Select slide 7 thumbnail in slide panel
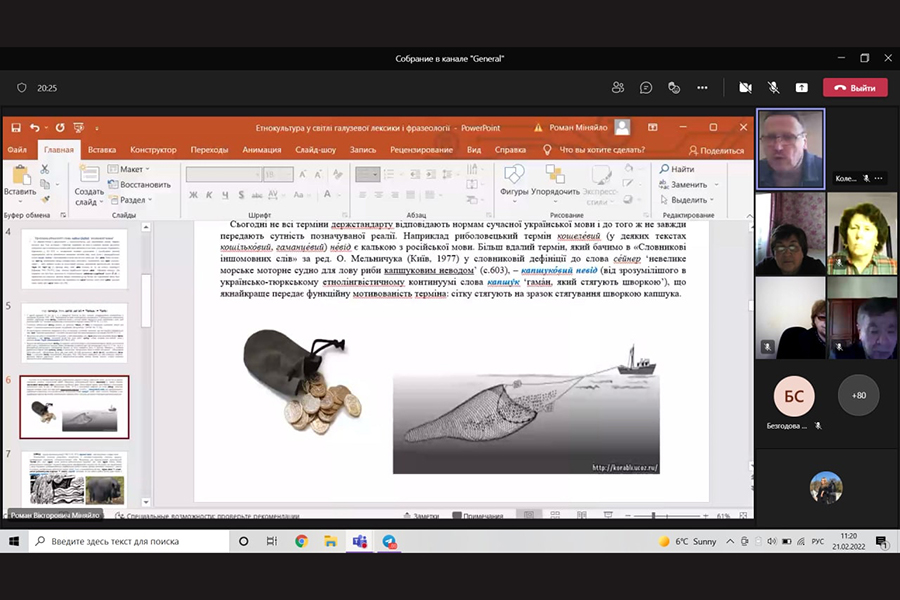The image size is (900, 600). 75,477
